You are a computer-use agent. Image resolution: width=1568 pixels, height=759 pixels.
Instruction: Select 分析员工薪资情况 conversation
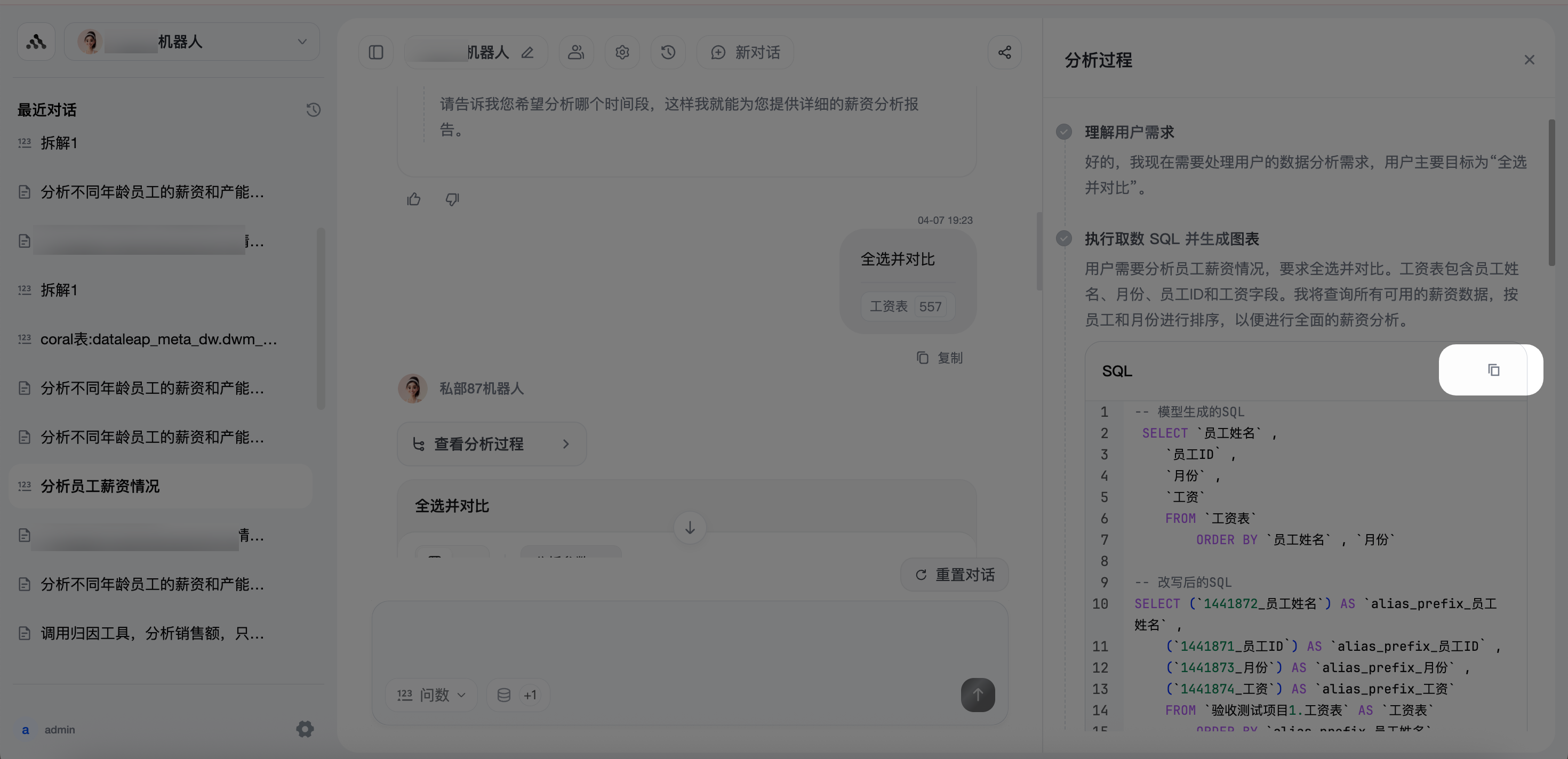click(161, 486)
